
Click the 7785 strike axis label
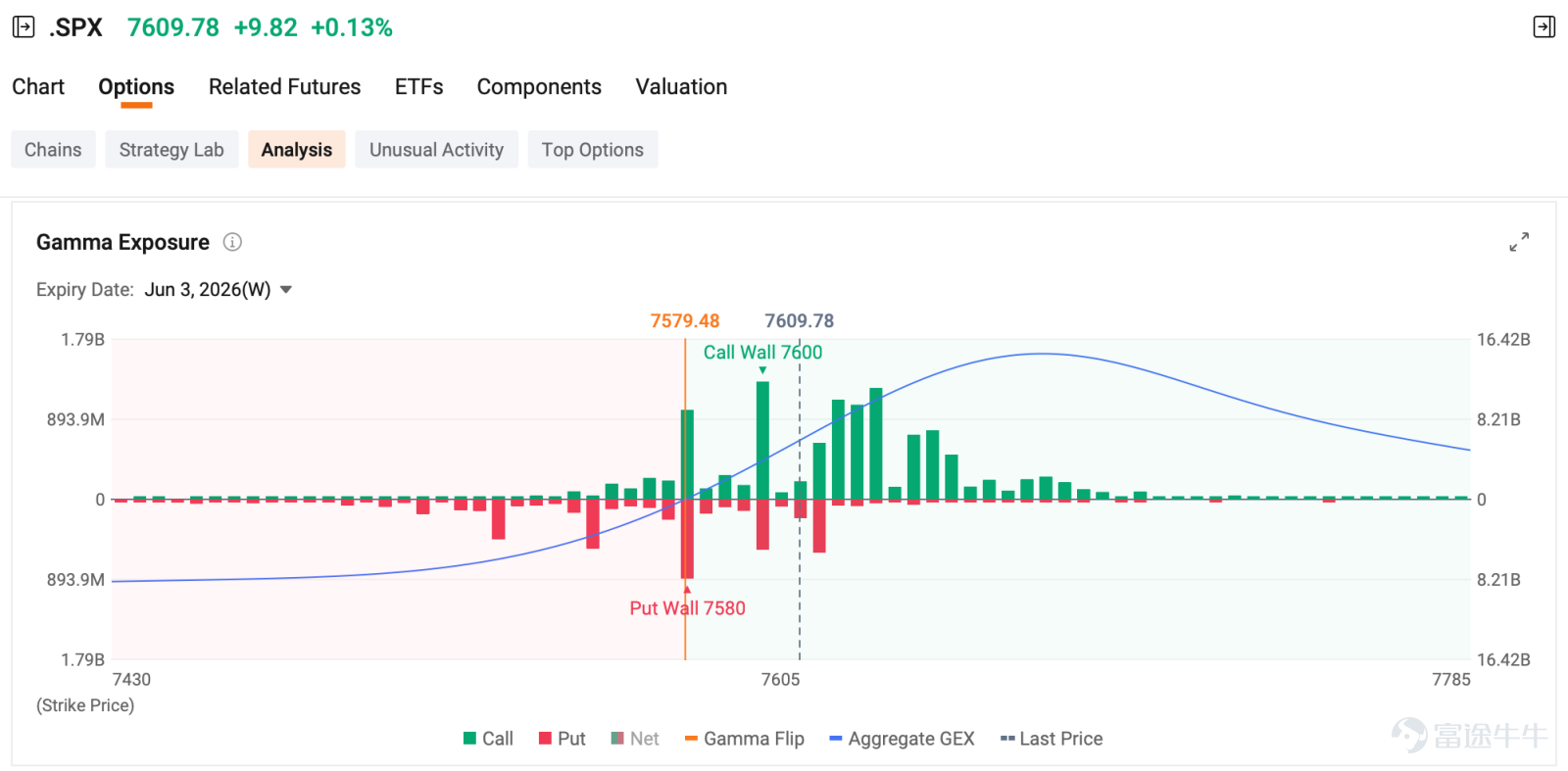point(1451,680)
